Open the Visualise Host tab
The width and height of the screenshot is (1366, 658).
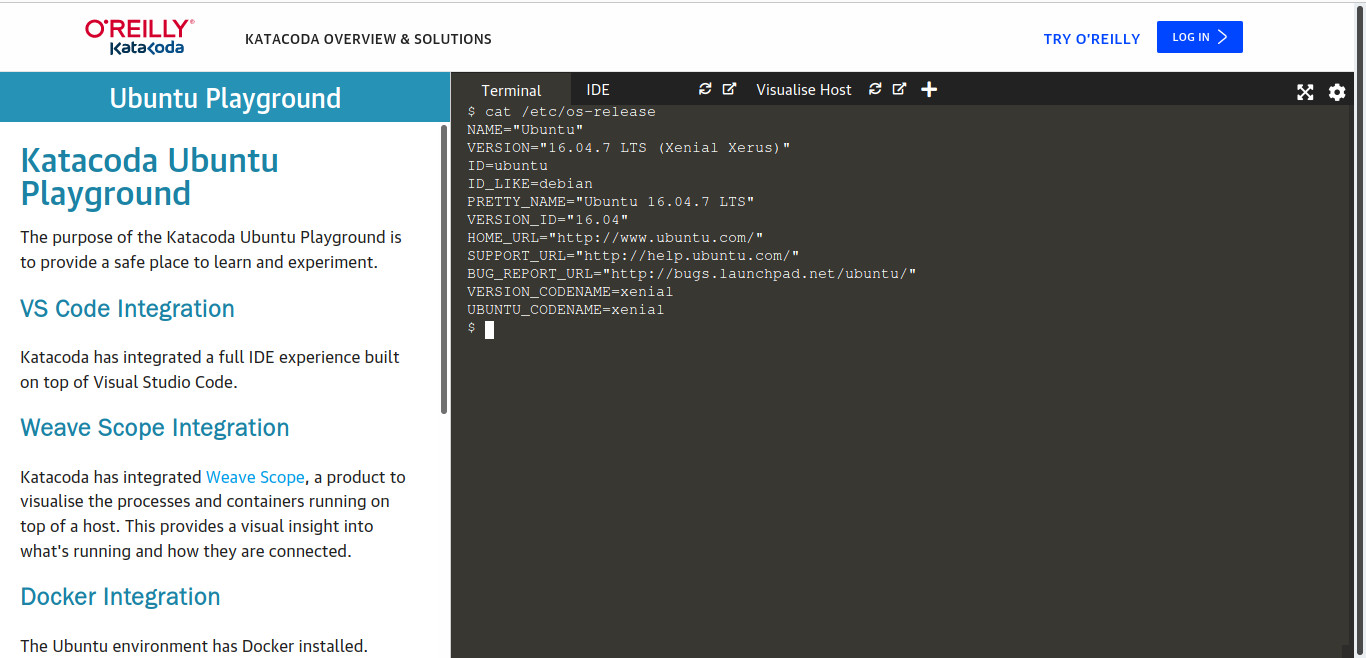click(804, 90)
